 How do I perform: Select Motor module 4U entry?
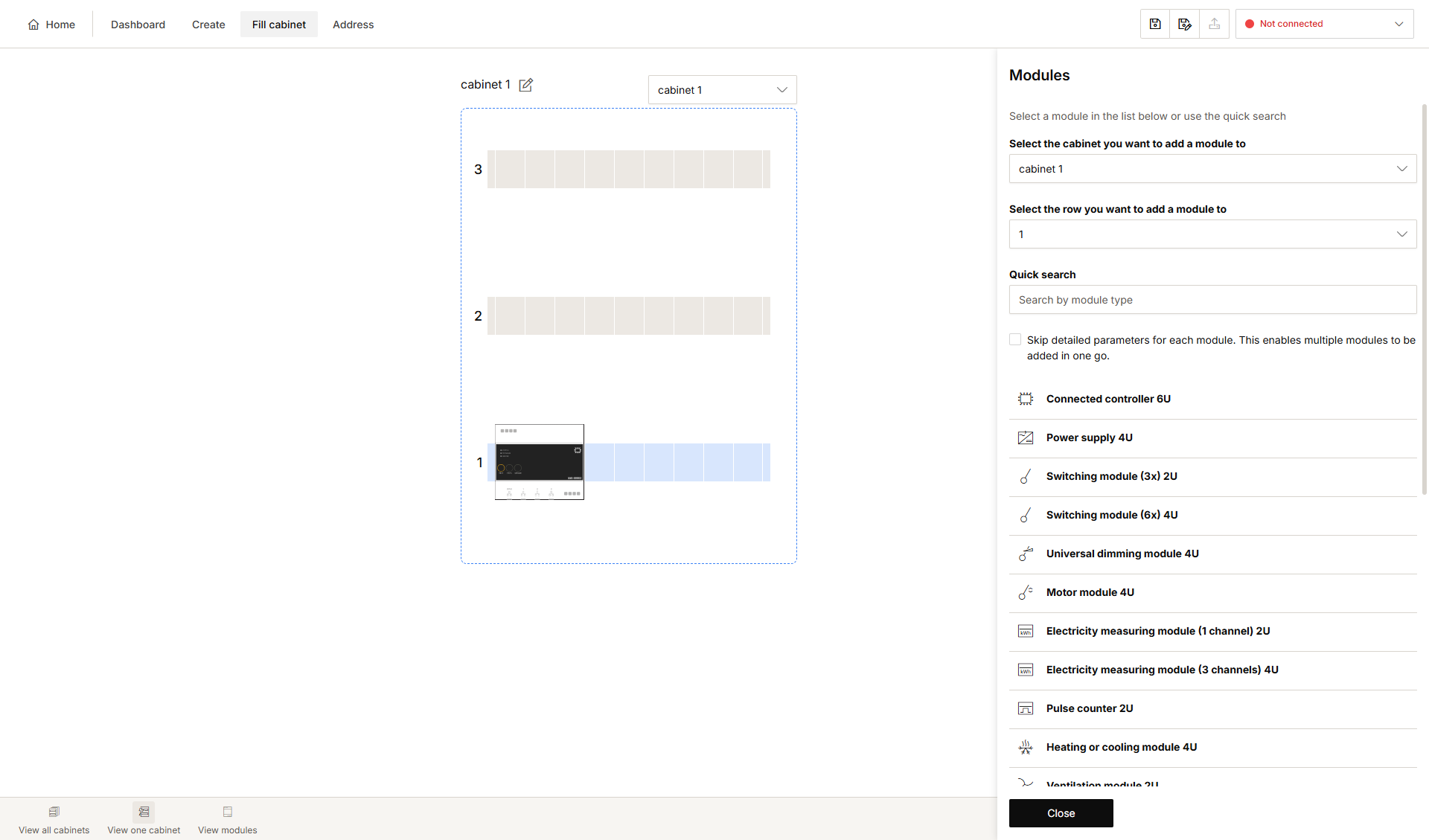click(x=1212, y=592)
